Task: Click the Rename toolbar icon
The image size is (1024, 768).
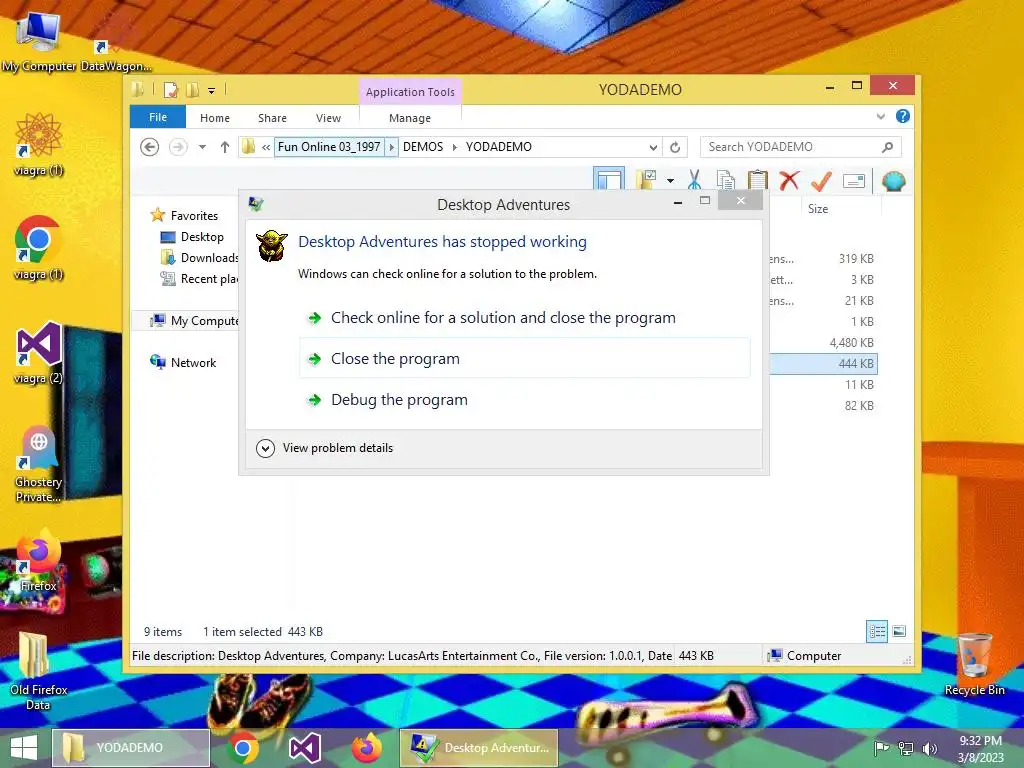Action: pyautogui.click(x=854, y=181)
